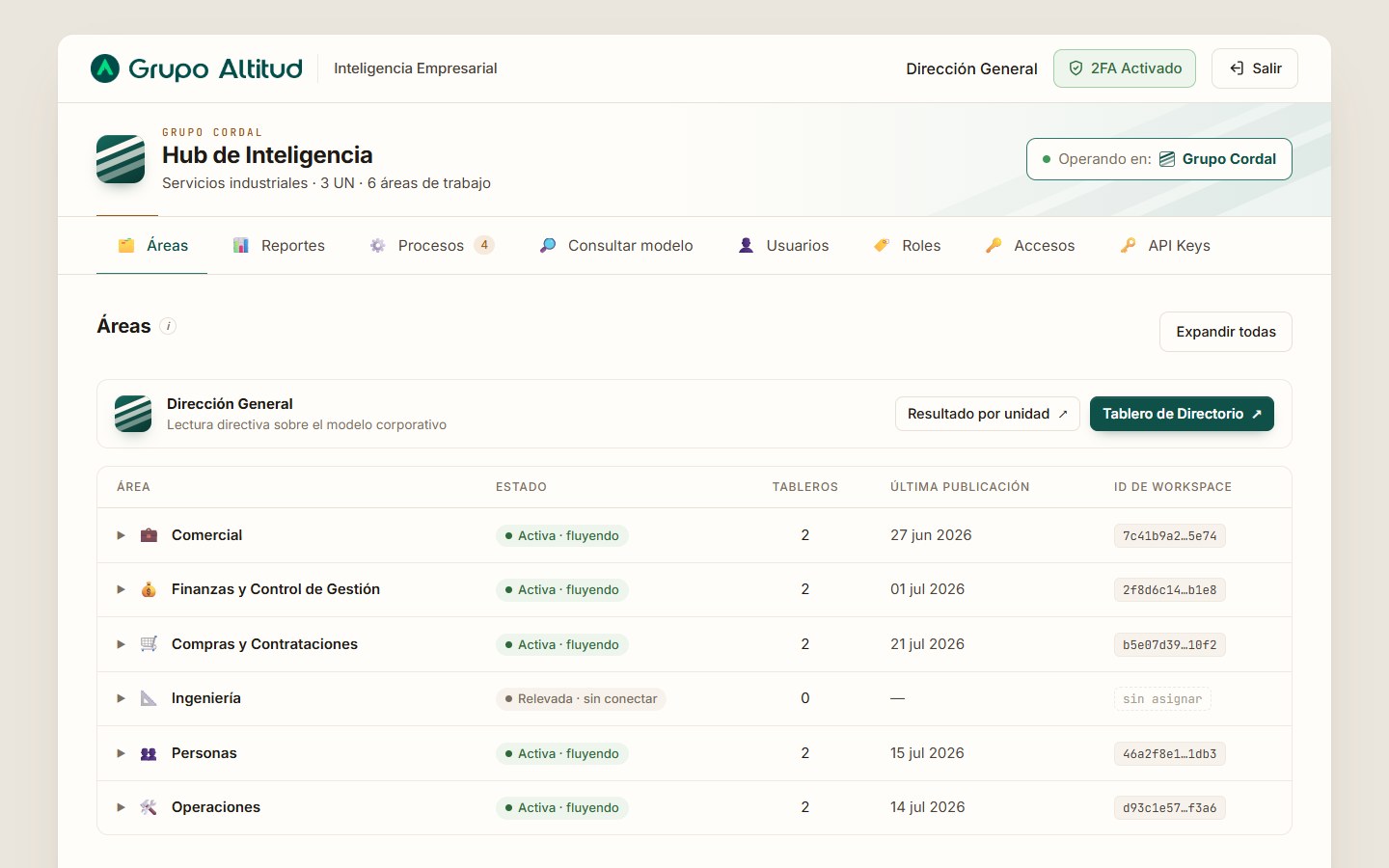Click workspace ID 2f8d6c14…b1e8
Screen dimensions: 1389x868
[1169, 590]
